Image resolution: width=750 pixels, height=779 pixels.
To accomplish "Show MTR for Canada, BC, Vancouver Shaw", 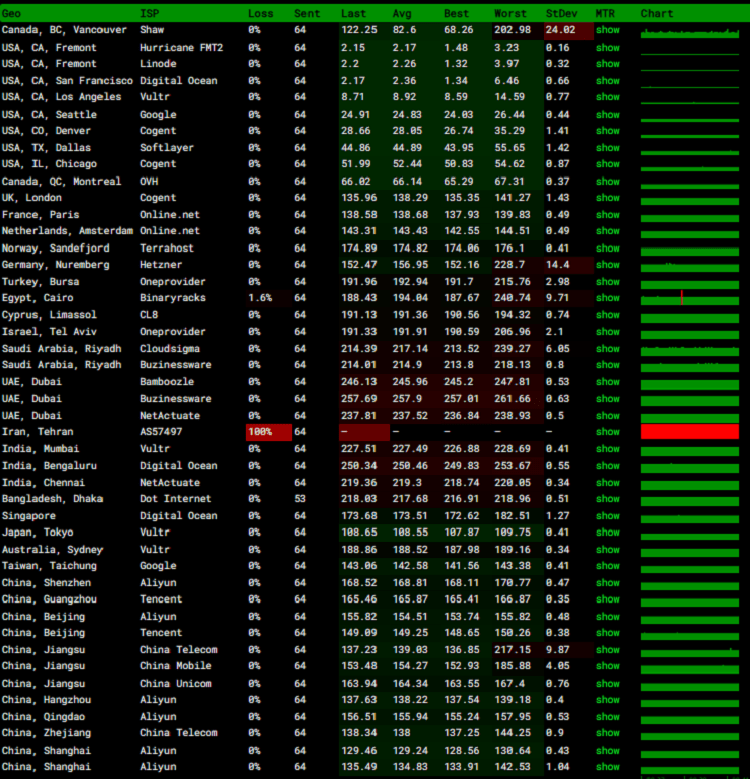I will (x=607, y=30).
